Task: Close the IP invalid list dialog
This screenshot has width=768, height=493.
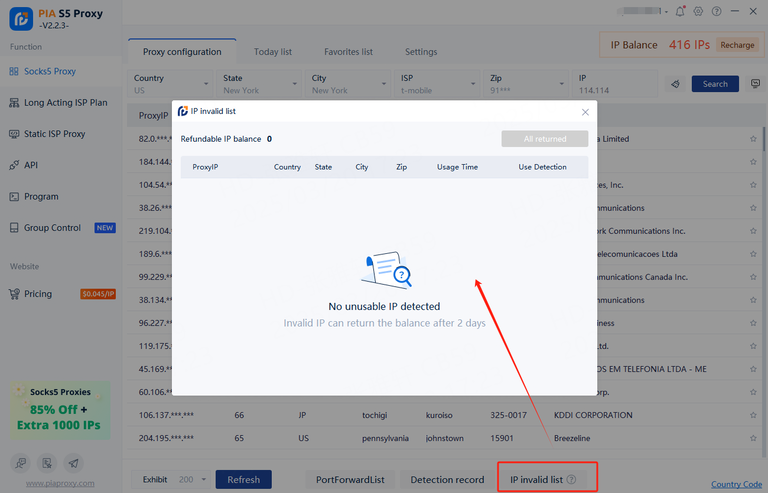Action: pyautogui.click(x=585, y=112)
